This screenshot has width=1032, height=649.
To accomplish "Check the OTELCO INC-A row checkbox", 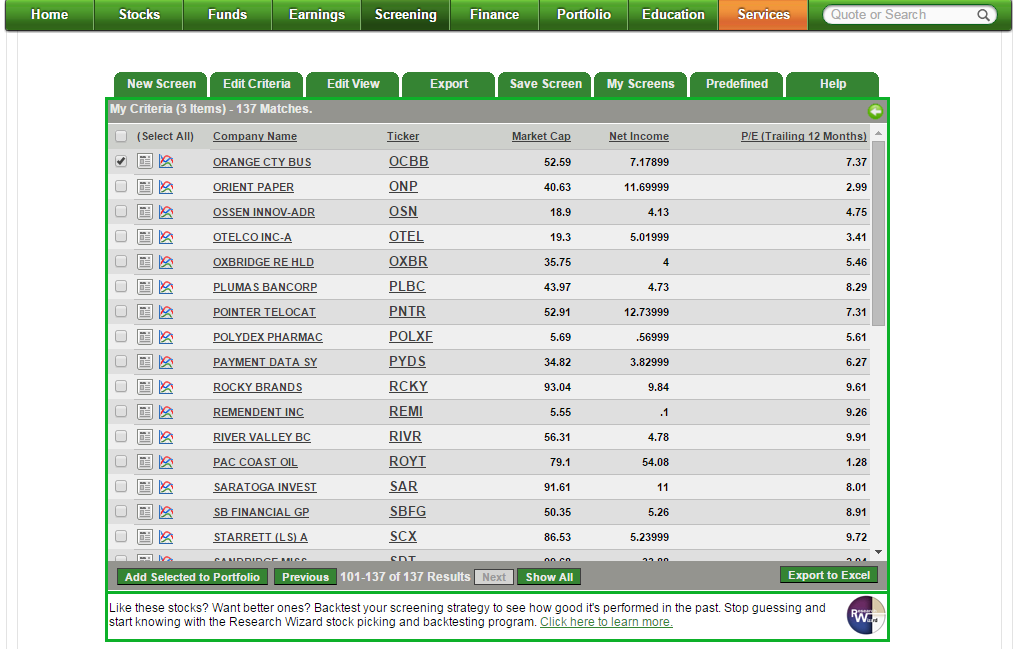I will (120, 236).
